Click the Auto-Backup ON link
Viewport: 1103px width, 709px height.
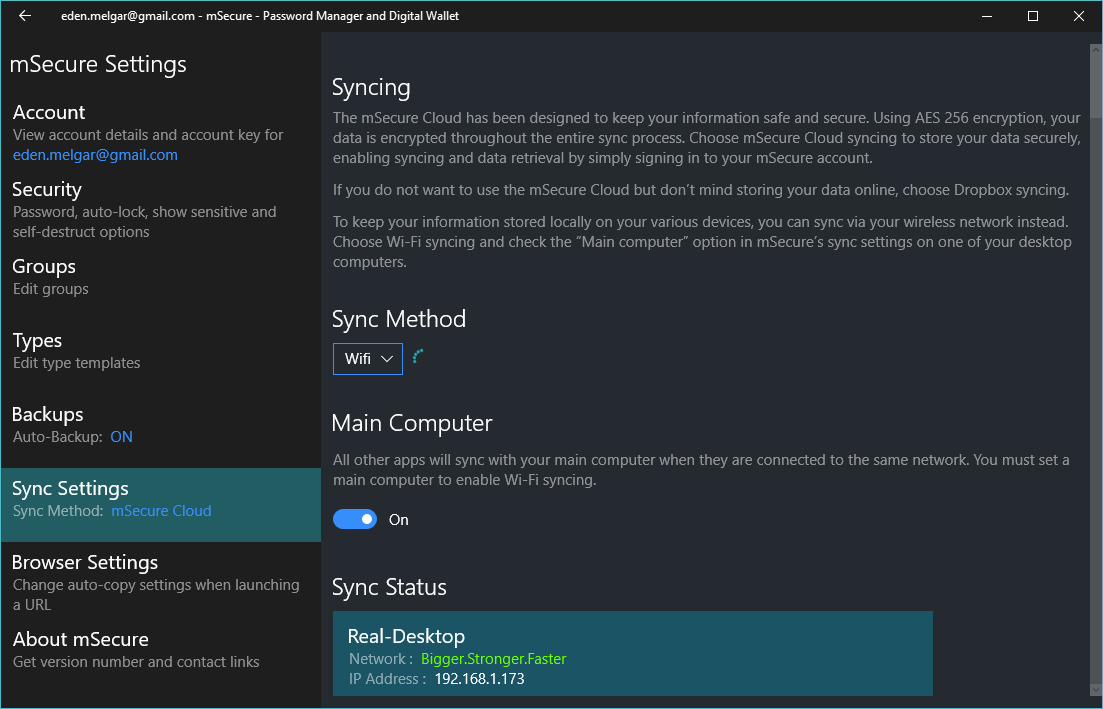[121, 437]
